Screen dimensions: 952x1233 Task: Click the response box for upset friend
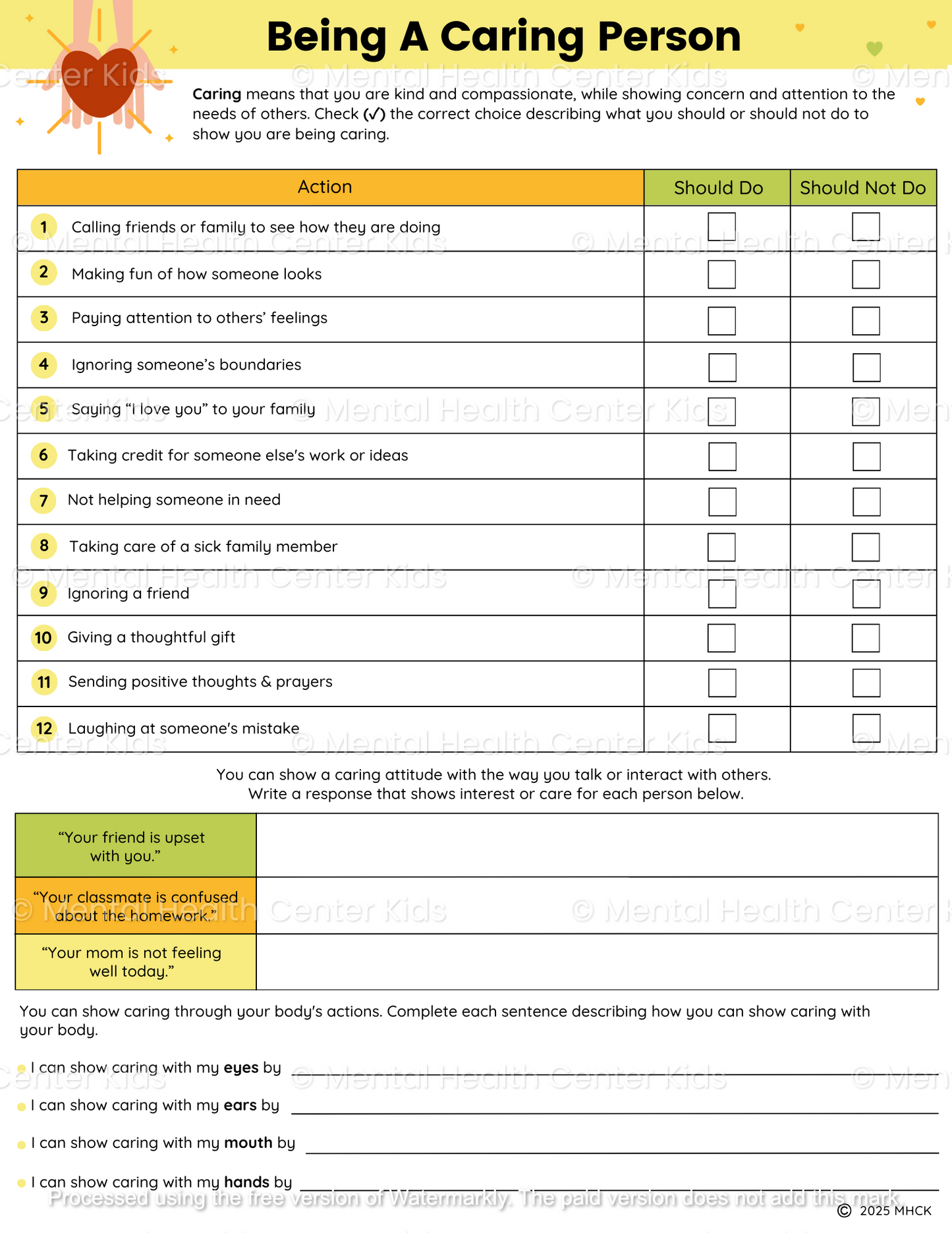tap(596, 845)
